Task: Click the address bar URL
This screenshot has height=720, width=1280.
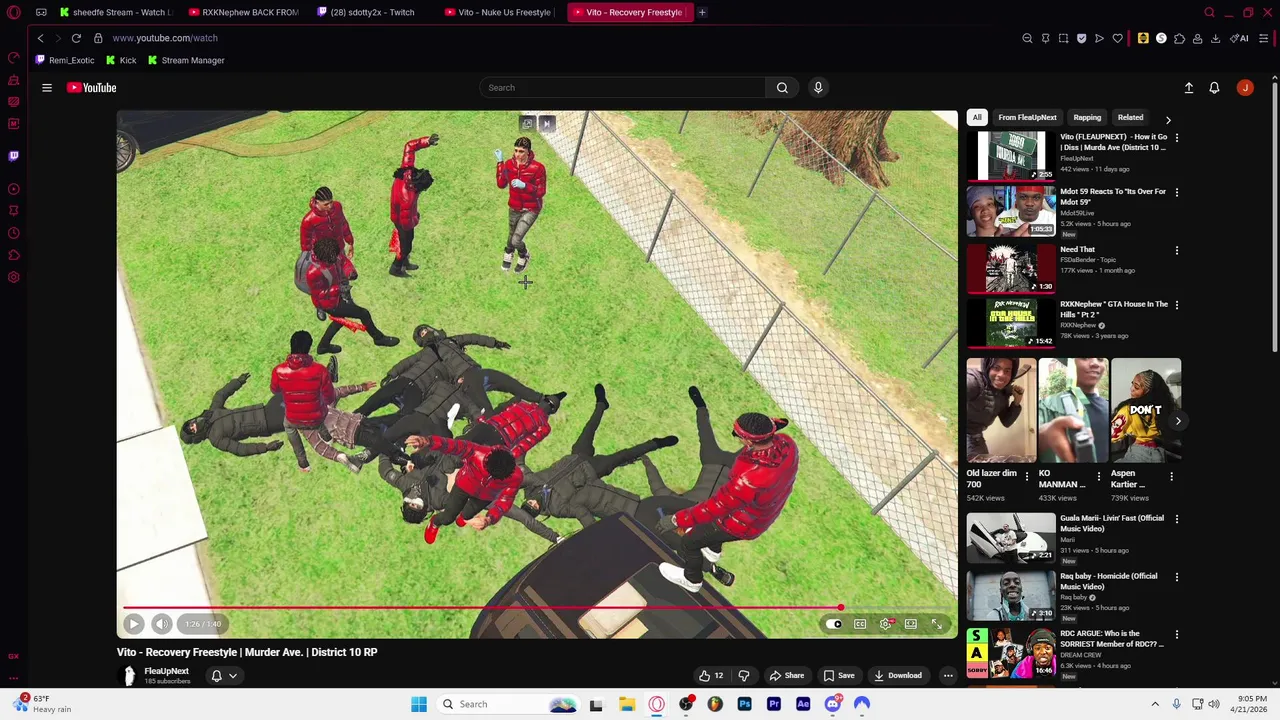Action: click(165, 38)
